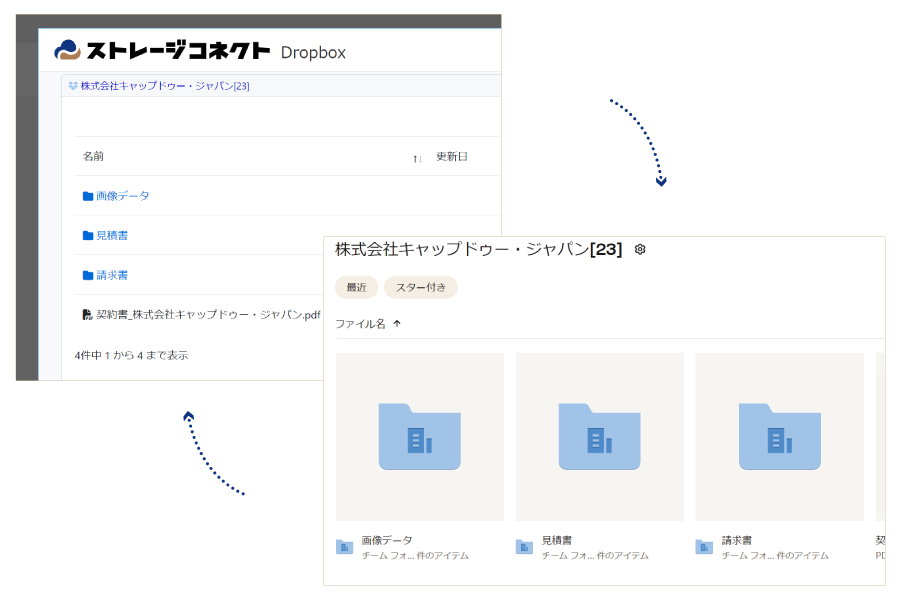The image size is (901, 600).
Task: Open the 契約書_株式会社キャップドゥー・ジャパン.pdf file
Action: 208,314
